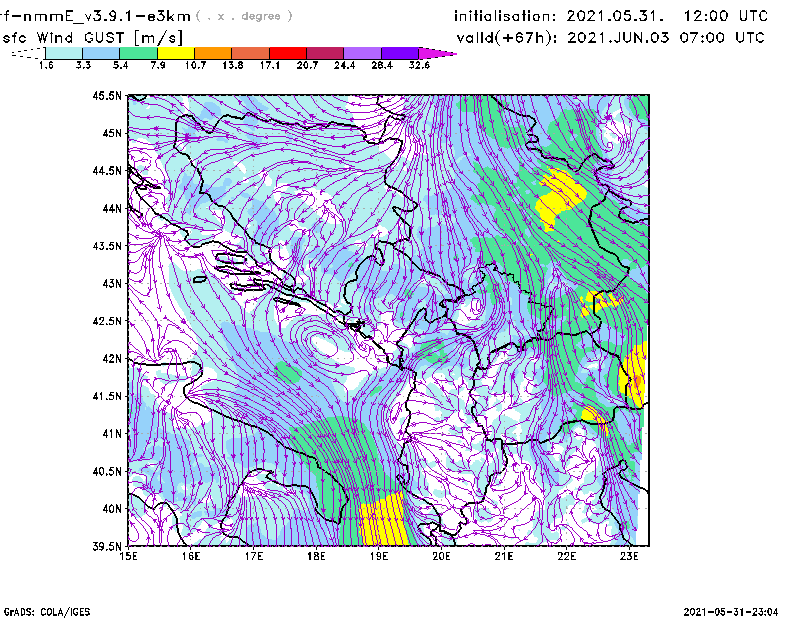Click the 15E longitude label
Viewport: 800px width, 618px height.
click(128, 556)
